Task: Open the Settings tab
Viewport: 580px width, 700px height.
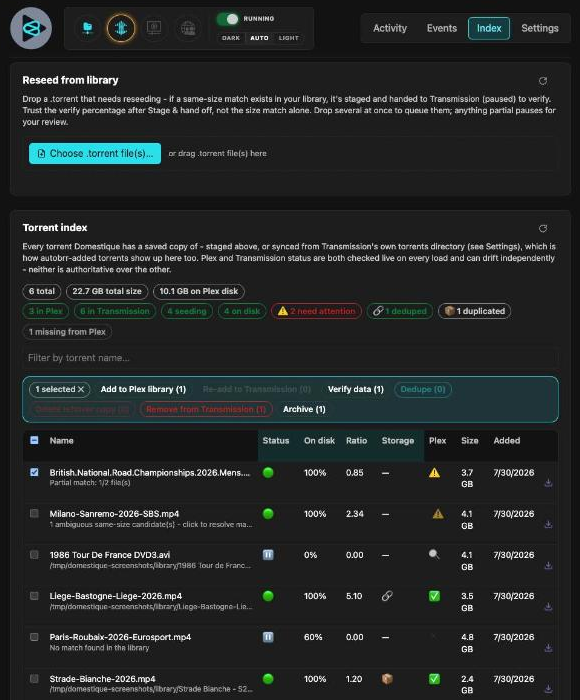Action: 540,28
